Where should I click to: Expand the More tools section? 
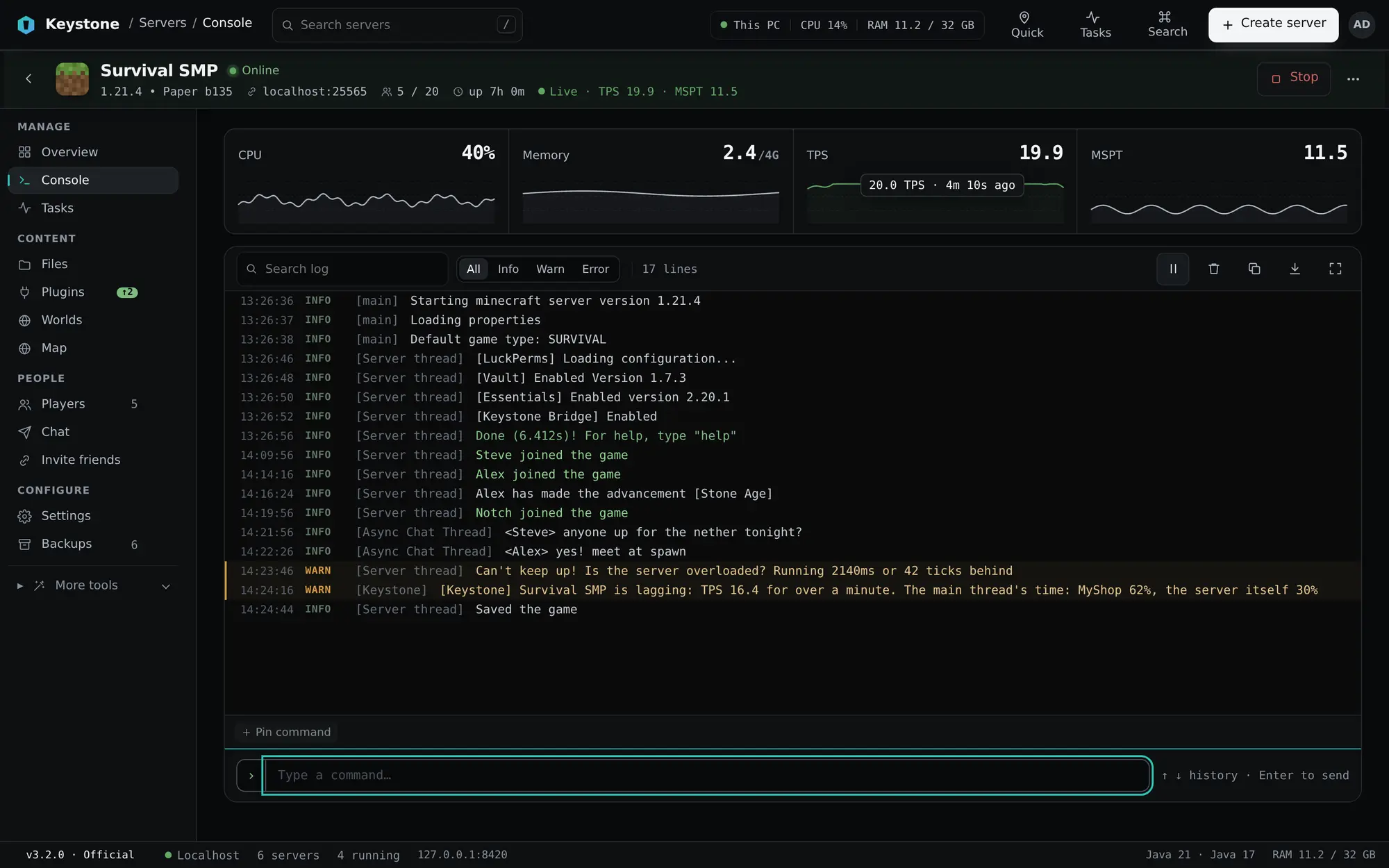93,585
